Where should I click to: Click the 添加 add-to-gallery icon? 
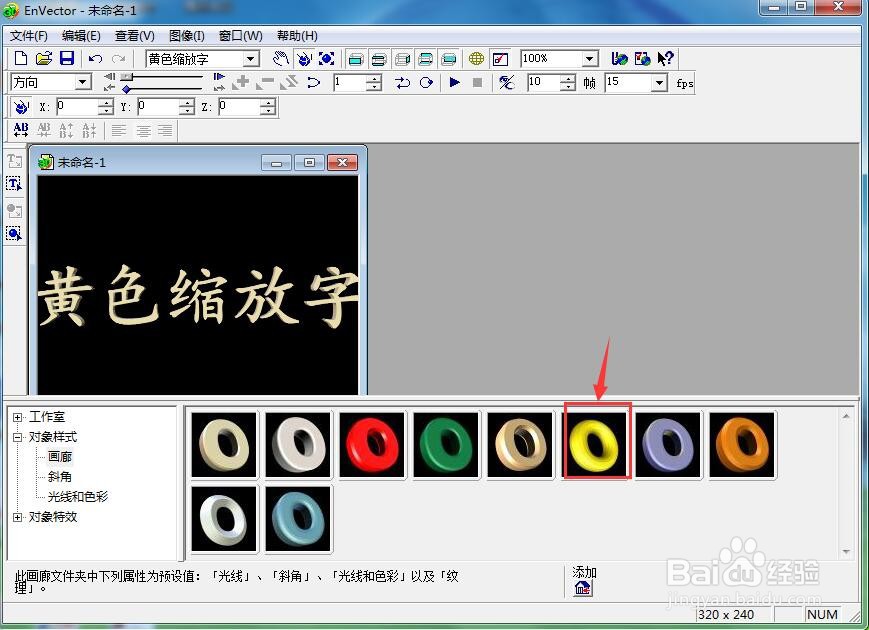[x=582, y=588]
